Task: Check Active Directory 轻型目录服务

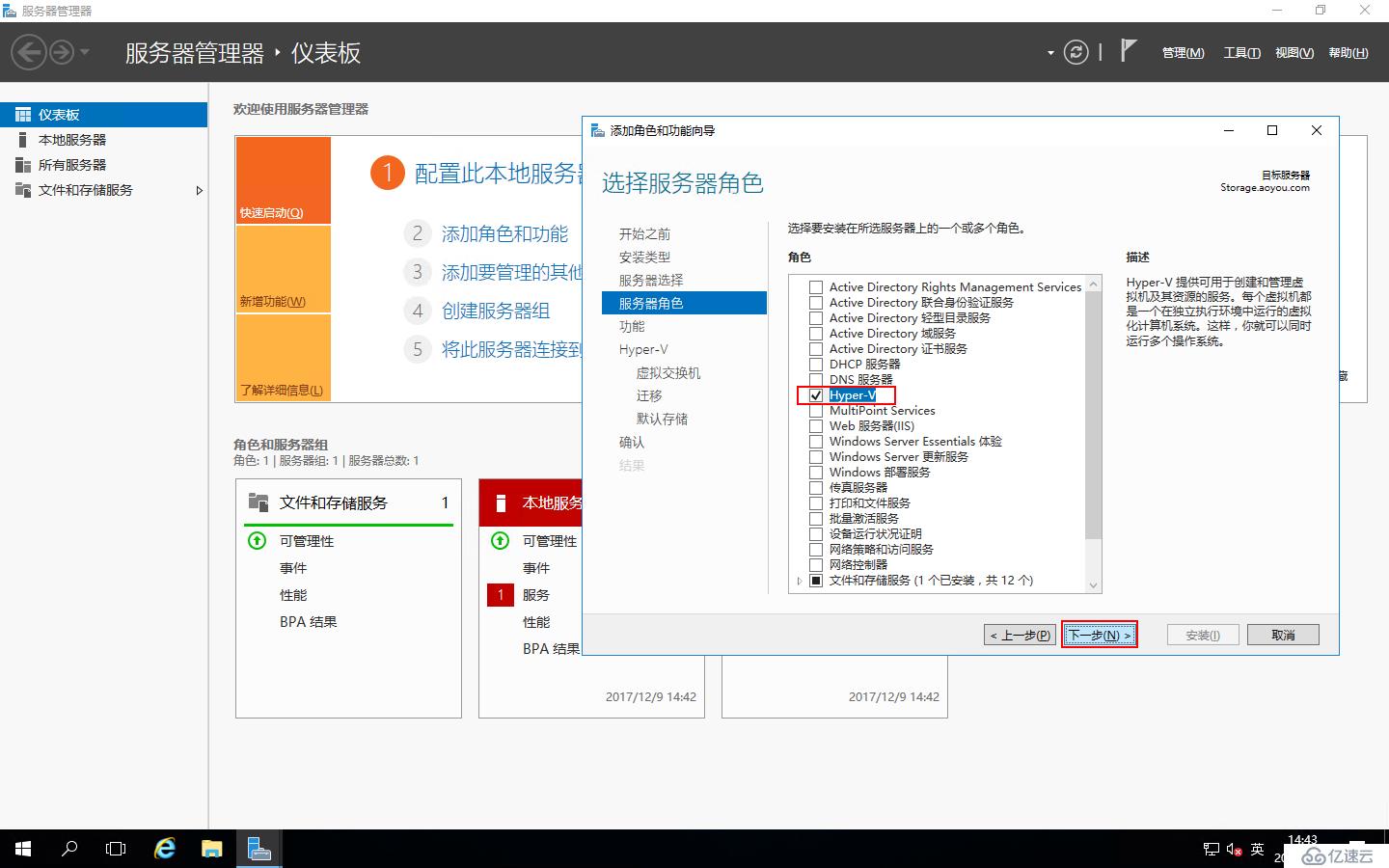Action: click(x=816, y=318)
